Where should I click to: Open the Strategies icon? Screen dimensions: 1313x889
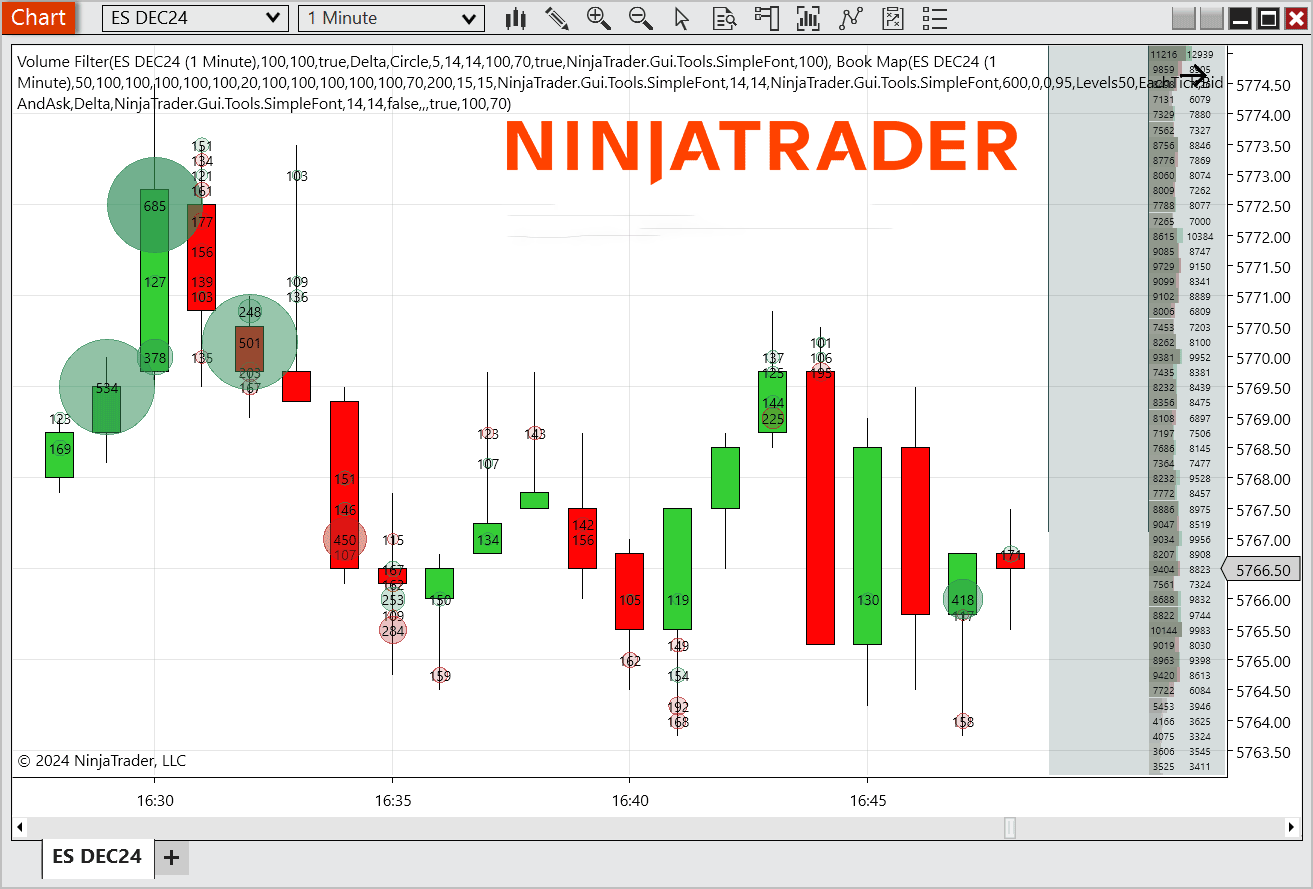coord(893,18)
